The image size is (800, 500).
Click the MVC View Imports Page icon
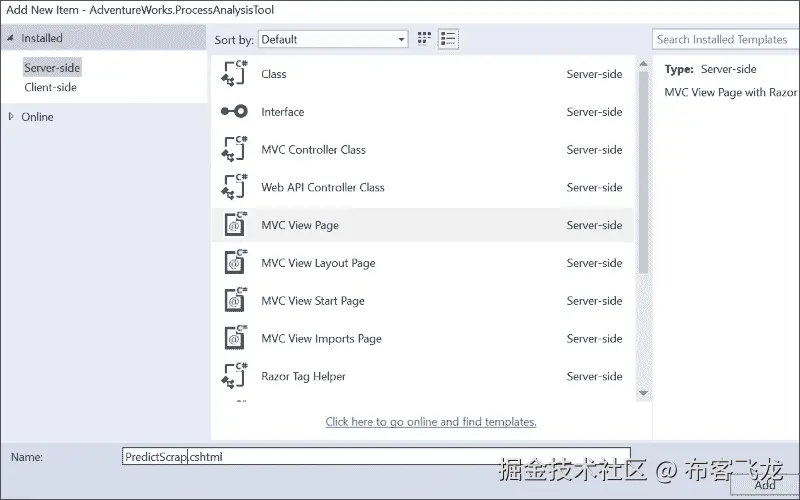[235, 338]
